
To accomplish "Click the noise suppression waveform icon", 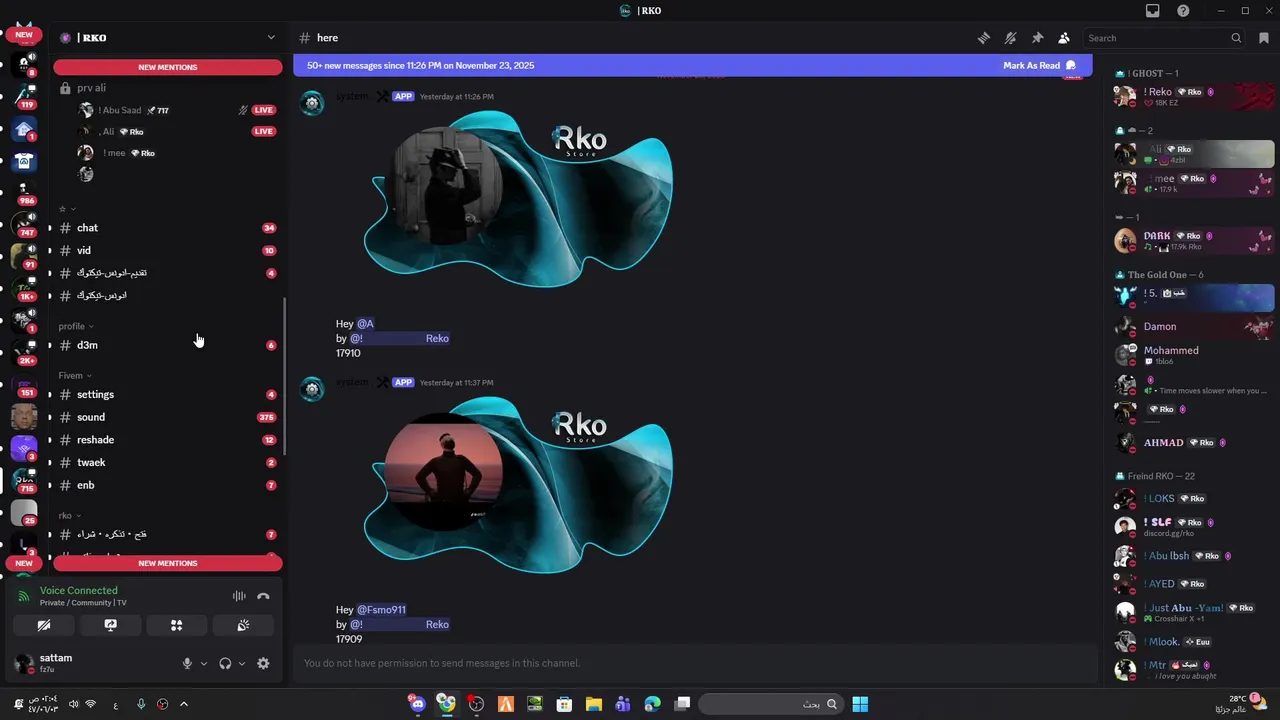I will click(x=239, y=596).
